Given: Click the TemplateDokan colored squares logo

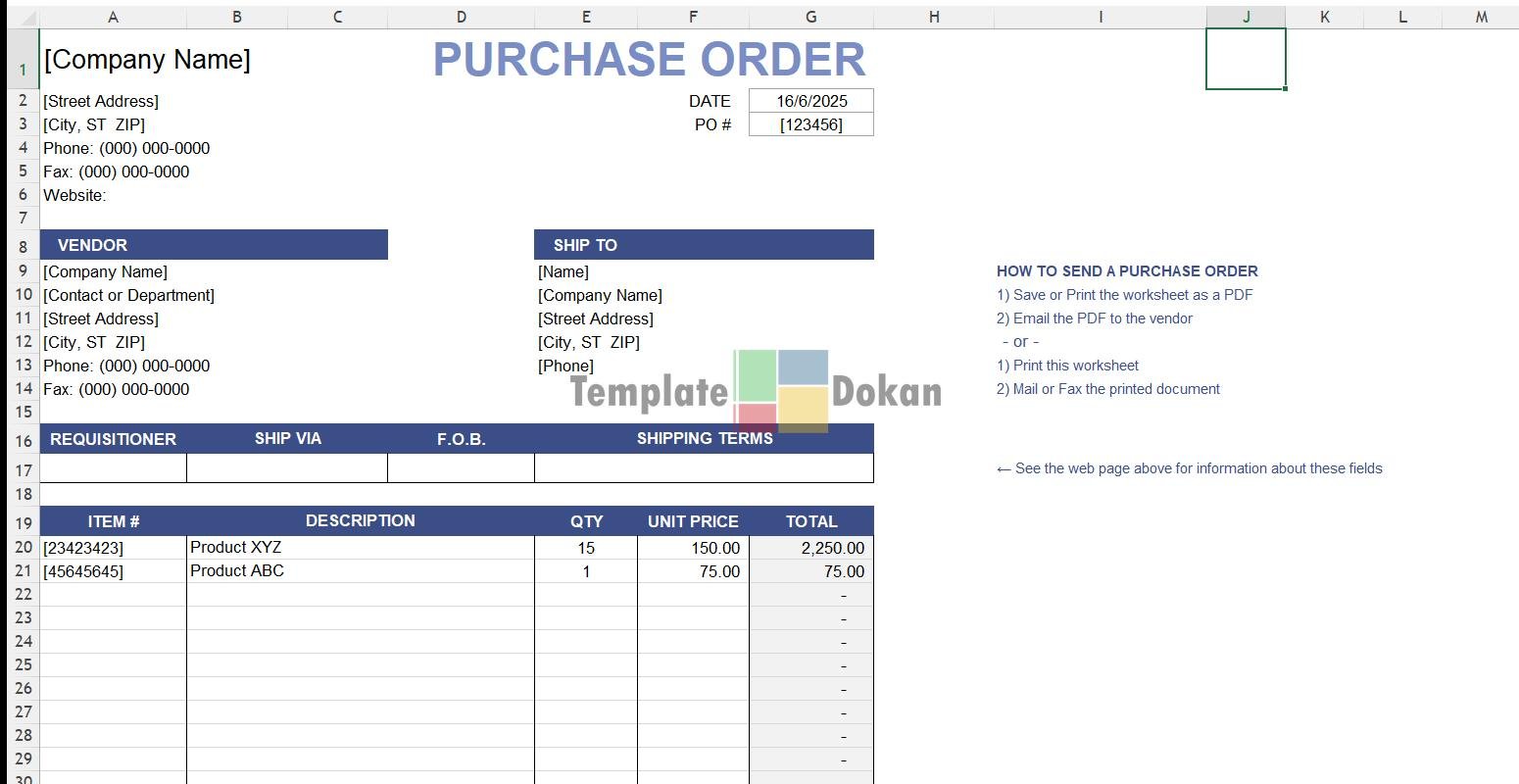Looking at the screenshot, I should click(781, 390).
